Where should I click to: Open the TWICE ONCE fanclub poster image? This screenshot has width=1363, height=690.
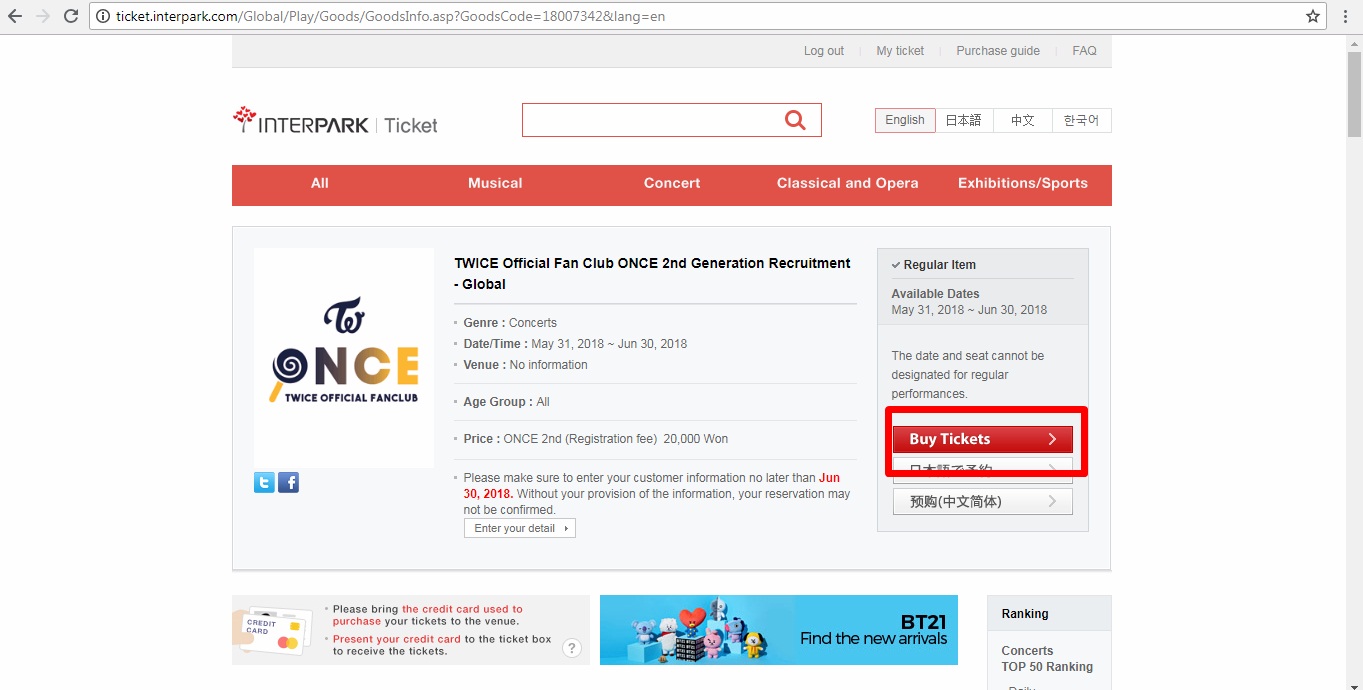(344, 357)
